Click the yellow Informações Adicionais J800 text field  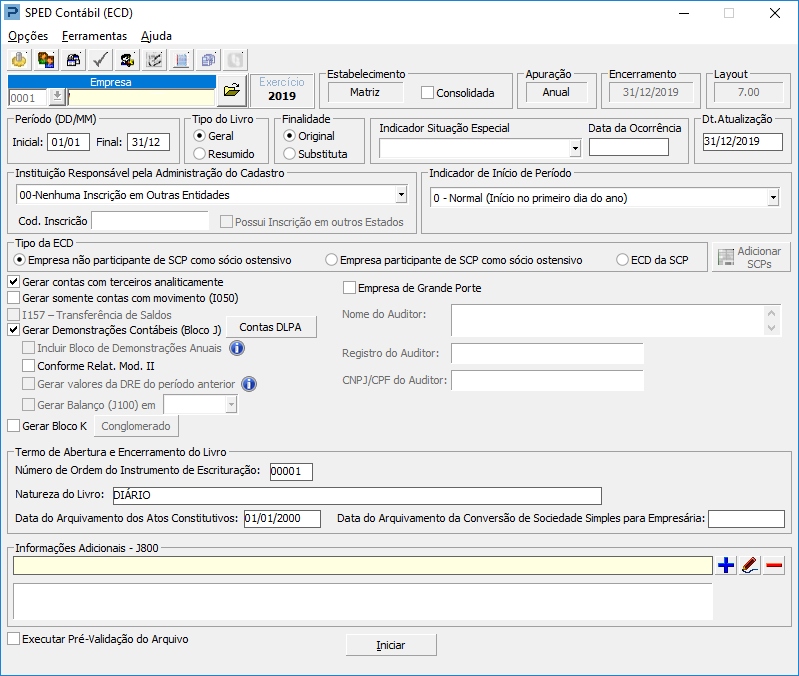point(362,565)
